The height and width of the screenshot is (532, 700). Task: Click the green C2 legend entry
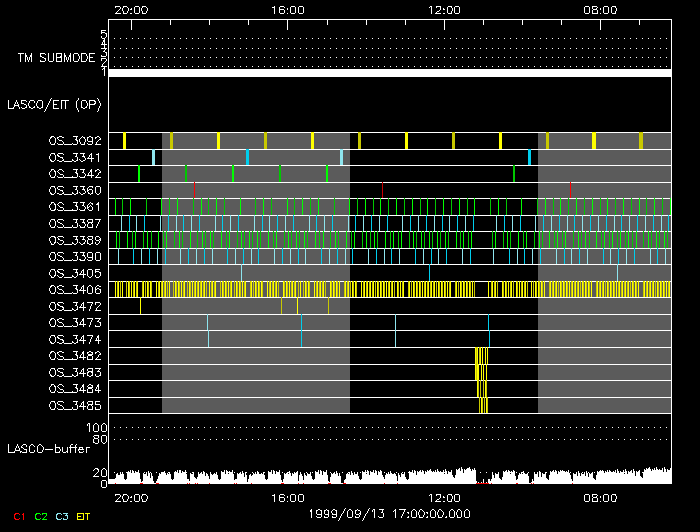pos(41,516)
